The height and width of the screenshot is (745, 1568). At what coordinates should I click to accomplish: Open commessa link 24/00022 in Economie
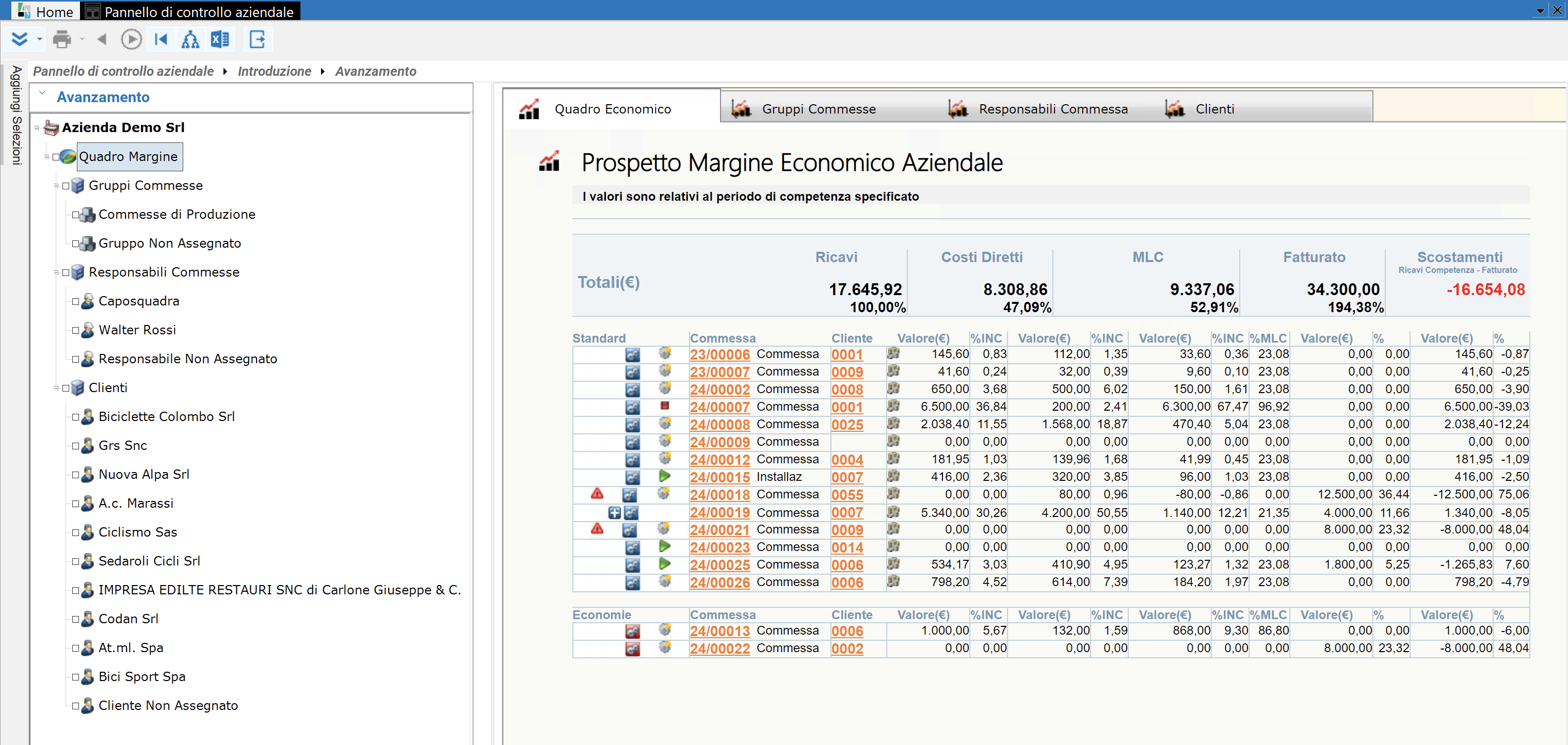pyautogui.click(x=719, y=649)
